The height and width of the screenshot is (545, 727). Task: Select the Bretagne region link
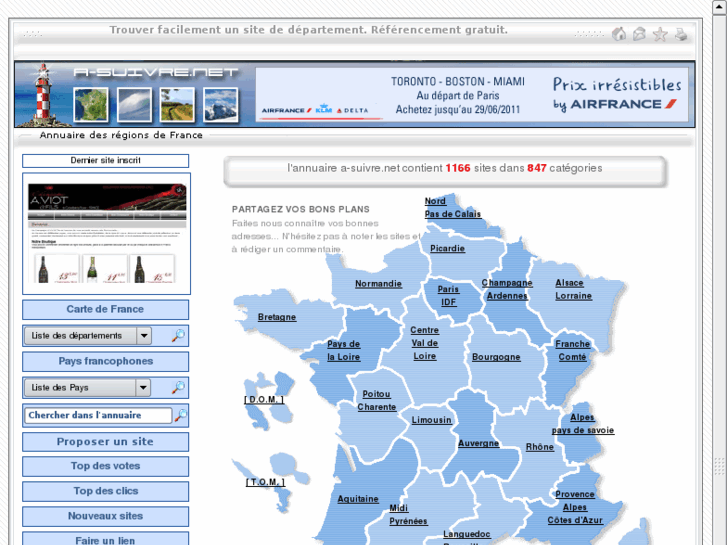pyautogui.click(x=277, y=317)
